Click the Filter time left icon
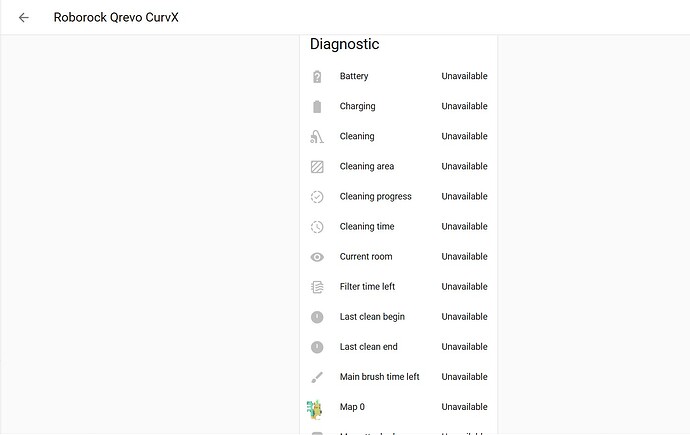Screen dimensions: 690x435 [x=317, y=287]
